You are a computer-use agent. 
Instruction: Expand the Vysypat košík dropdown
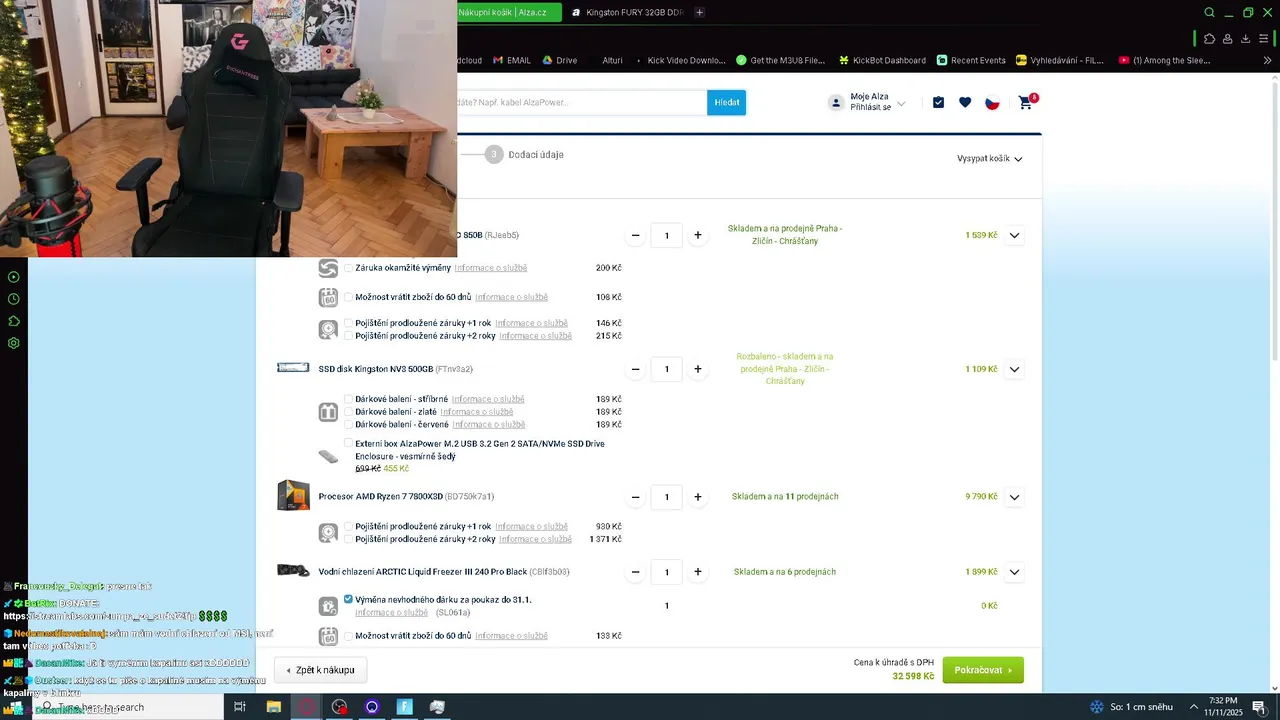[990, 158]
